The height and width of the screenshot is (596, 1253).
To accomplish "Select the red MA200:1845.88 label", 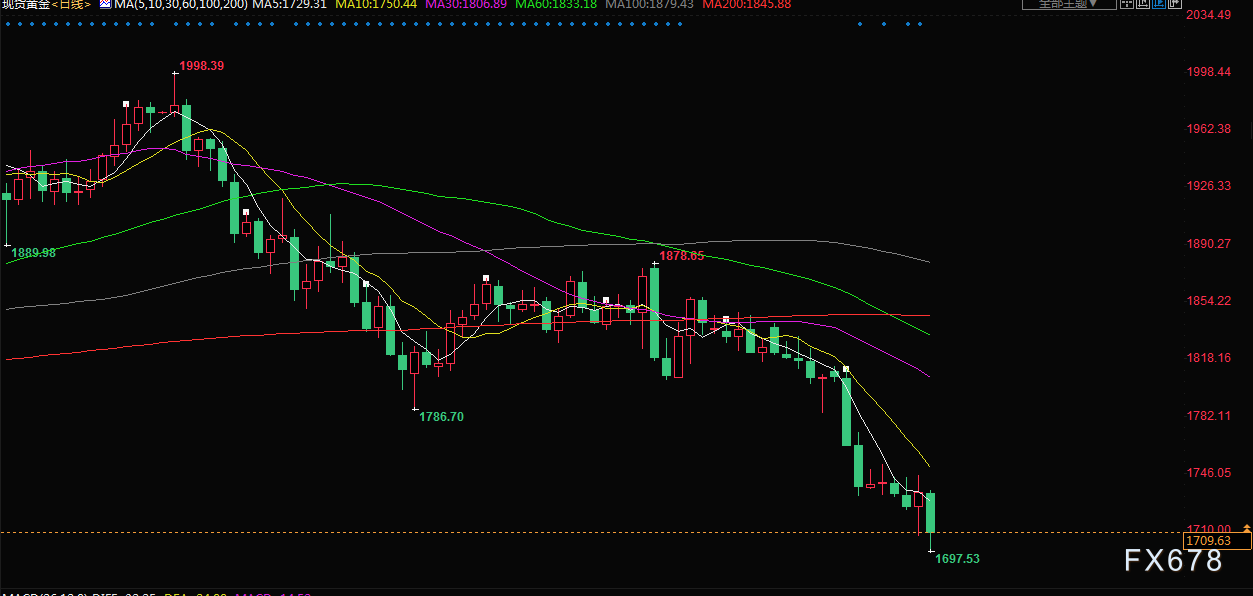I will pyautogui.click(x=746, y=4).
